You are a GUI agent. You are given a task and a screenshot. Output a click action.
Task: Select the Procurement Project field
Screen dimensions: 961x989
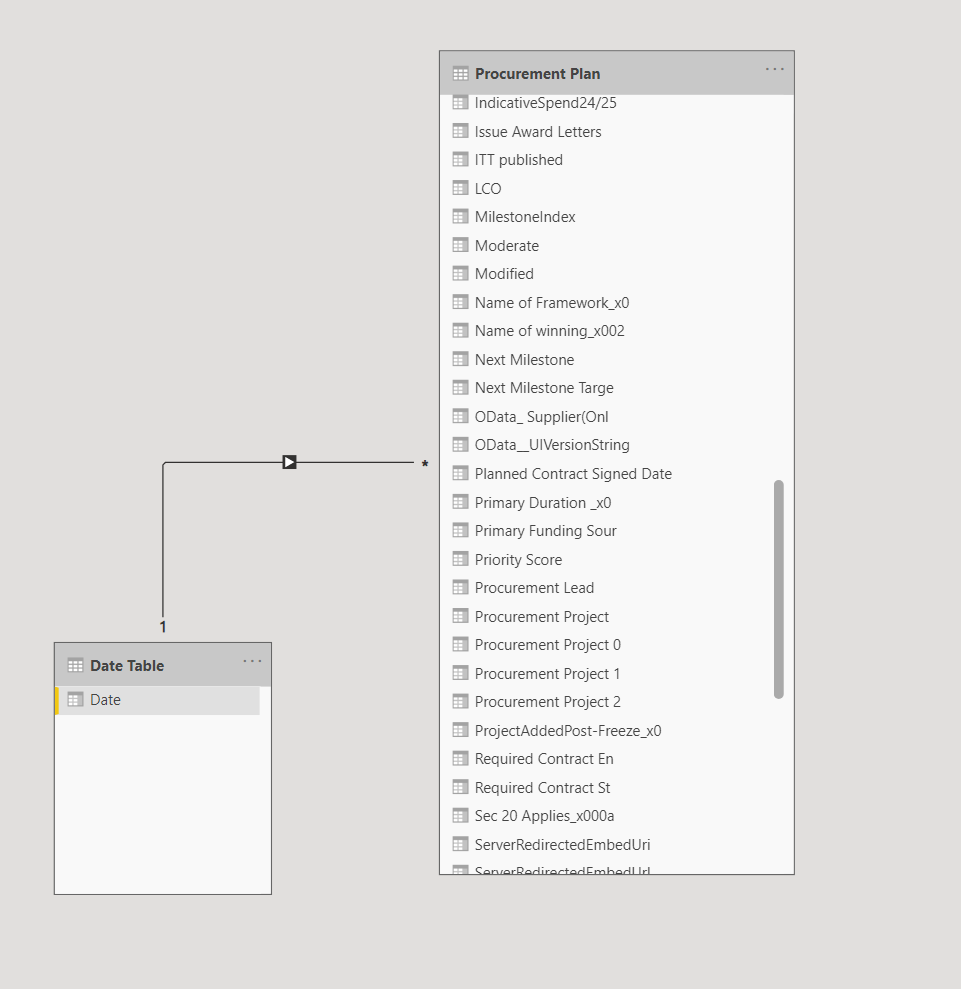click(x=542, y=617)
